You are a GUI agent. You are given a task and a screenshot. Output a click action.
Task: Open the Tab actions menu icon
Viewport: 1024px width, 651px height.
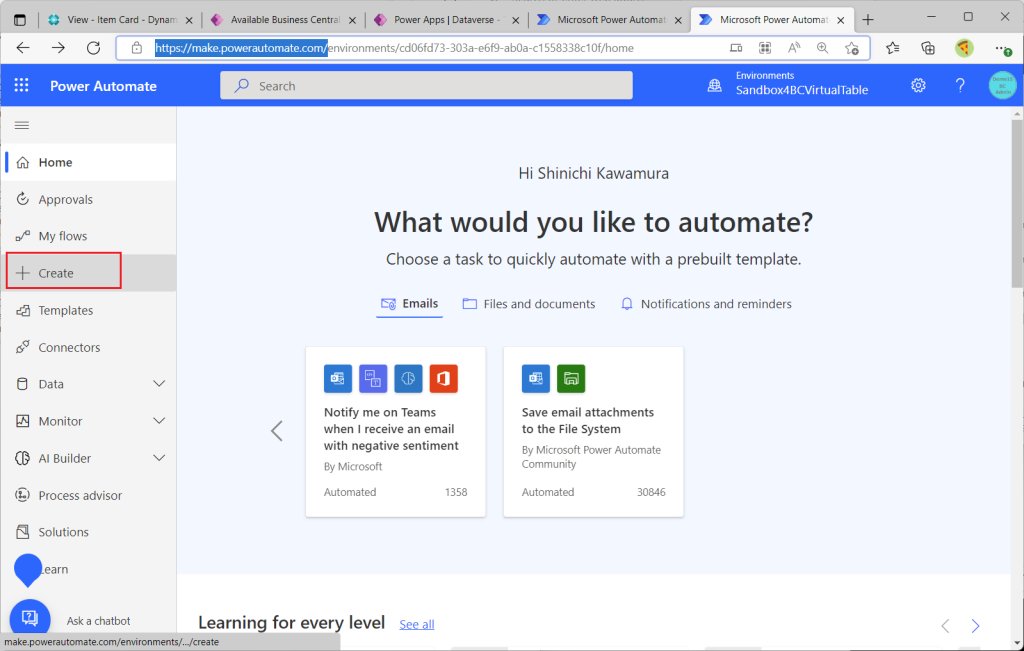click(20, 20)
